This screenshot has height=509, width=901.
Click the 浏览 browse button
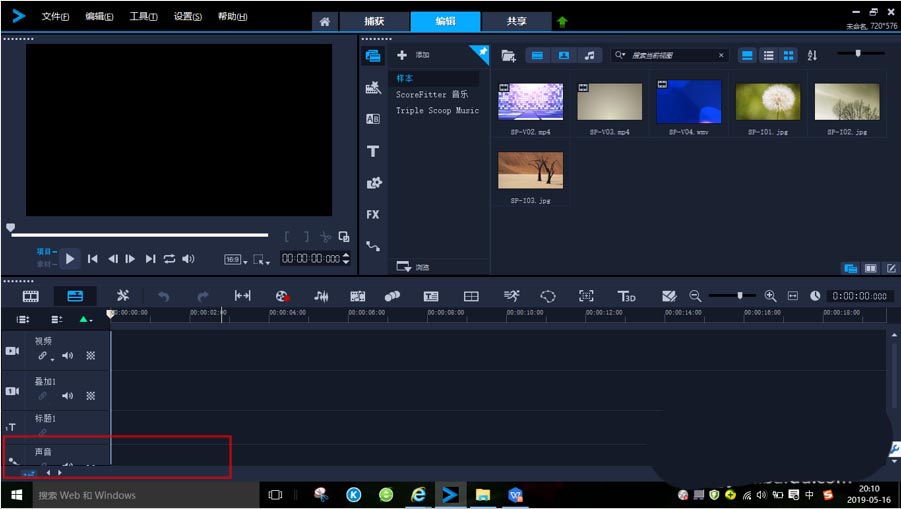point(414,267)
